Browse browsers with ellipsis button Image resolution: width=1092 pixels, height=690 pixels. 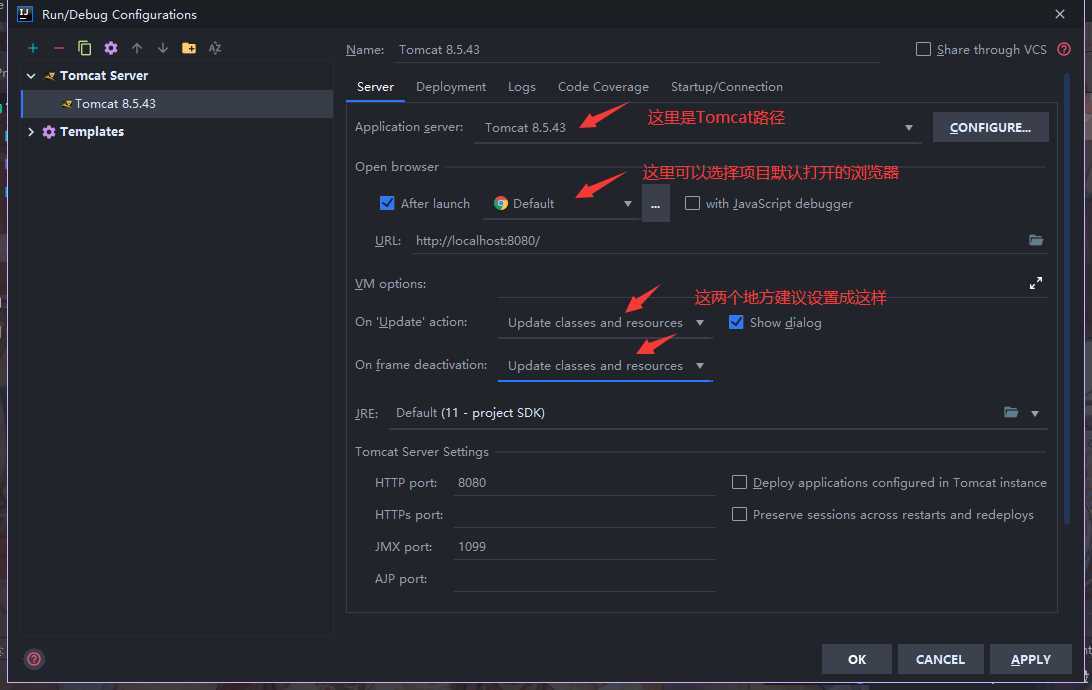[x=655, y=203]
